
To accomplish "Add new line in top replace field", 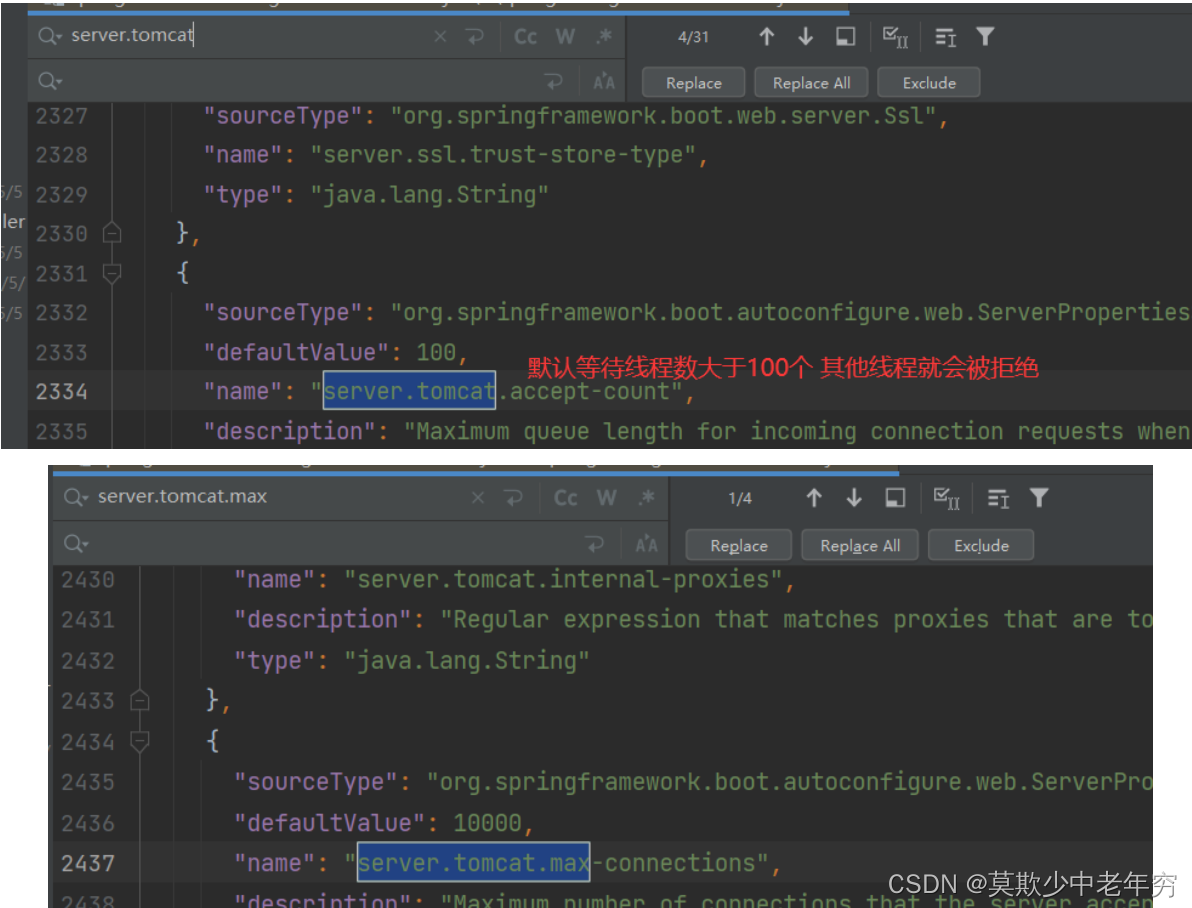I will click(x=553, y=81).
